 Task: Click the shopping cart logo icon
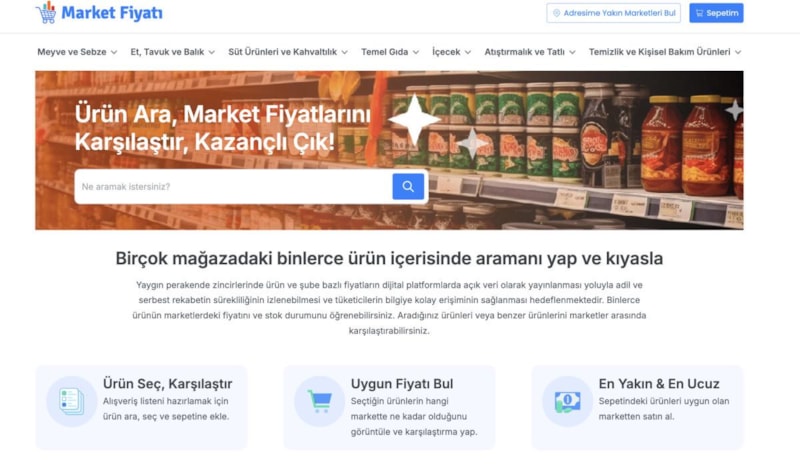coord(46,12)
